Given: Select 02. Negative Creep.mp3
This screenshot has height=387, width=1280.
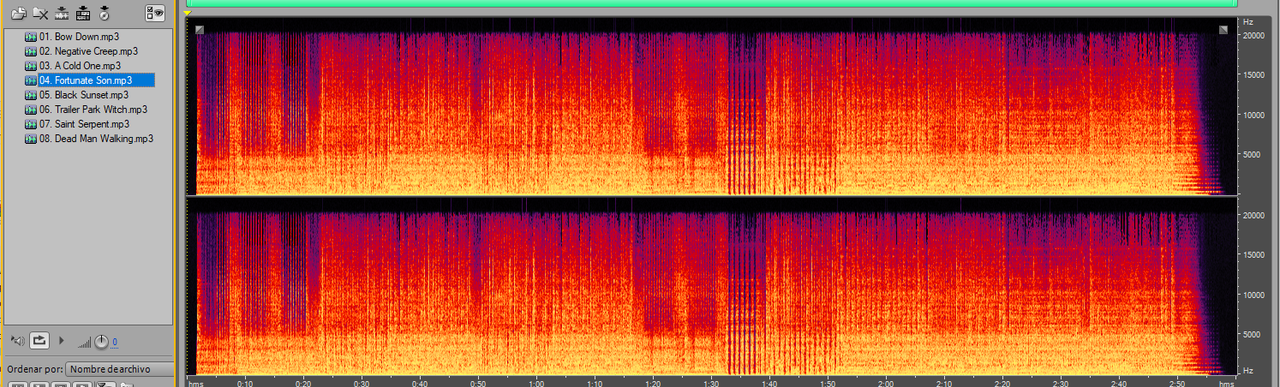Looking at the screenshot, I should coord(89,51).
